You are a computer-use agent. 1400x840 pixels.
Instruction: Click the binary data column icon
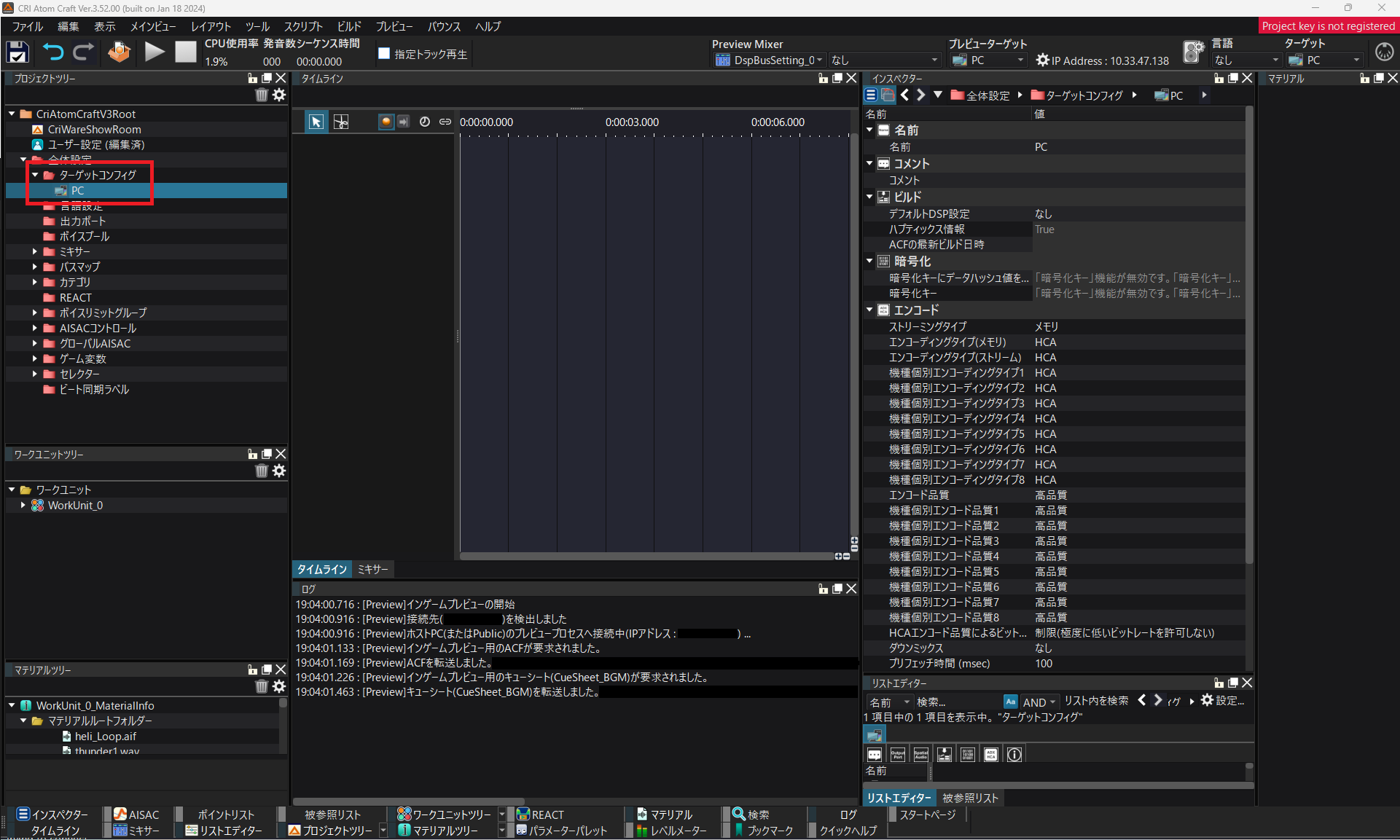point(968,755)
